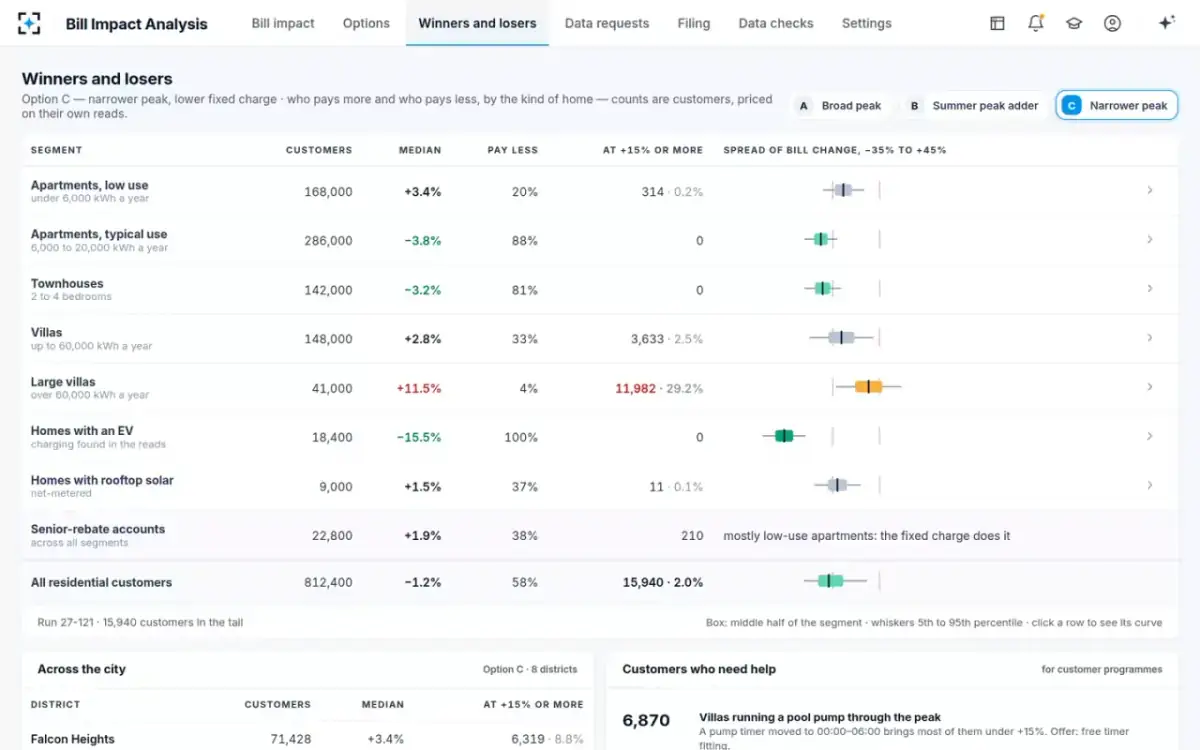Open Settings tab

(866, 23)
